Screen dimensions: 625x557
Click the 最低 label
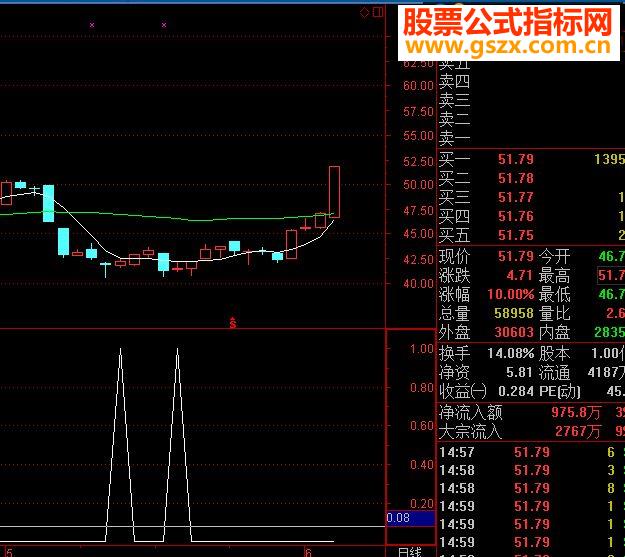(555, 295)
